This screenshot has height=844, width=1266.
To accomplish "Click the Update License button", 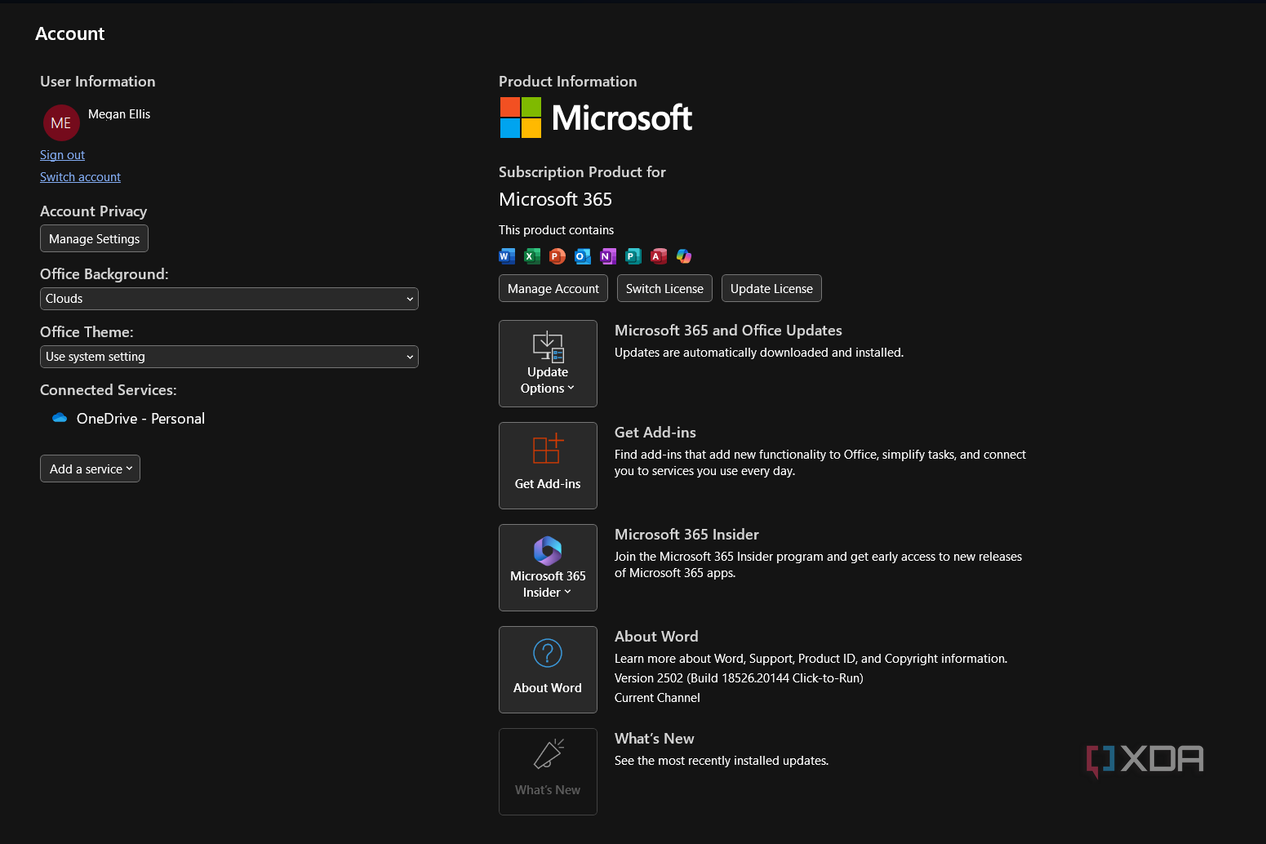I will 771,288.
